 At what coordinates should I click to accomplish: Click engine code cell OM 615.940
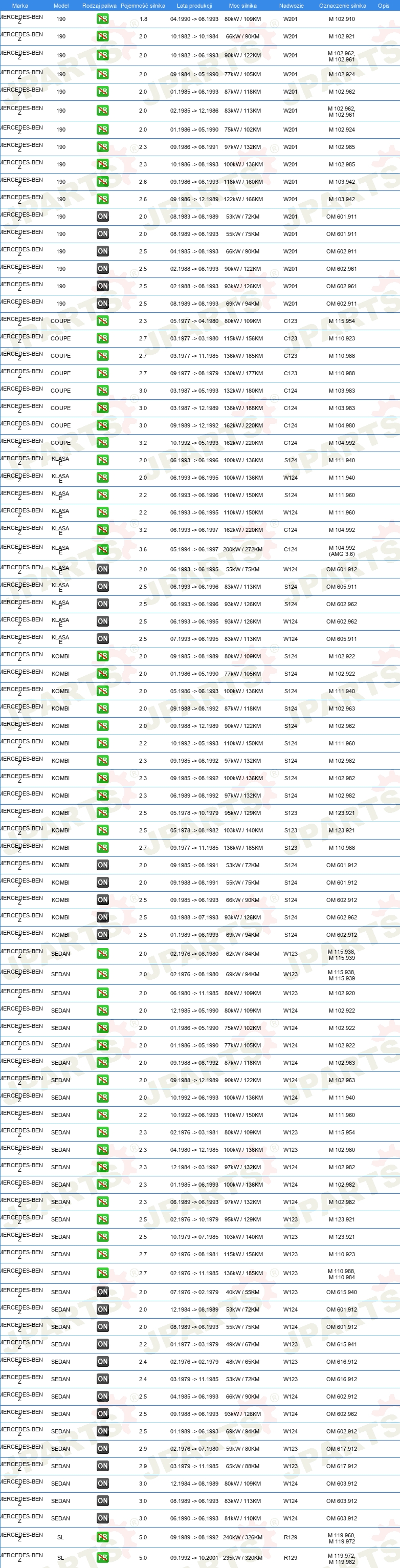[342, 1292]
